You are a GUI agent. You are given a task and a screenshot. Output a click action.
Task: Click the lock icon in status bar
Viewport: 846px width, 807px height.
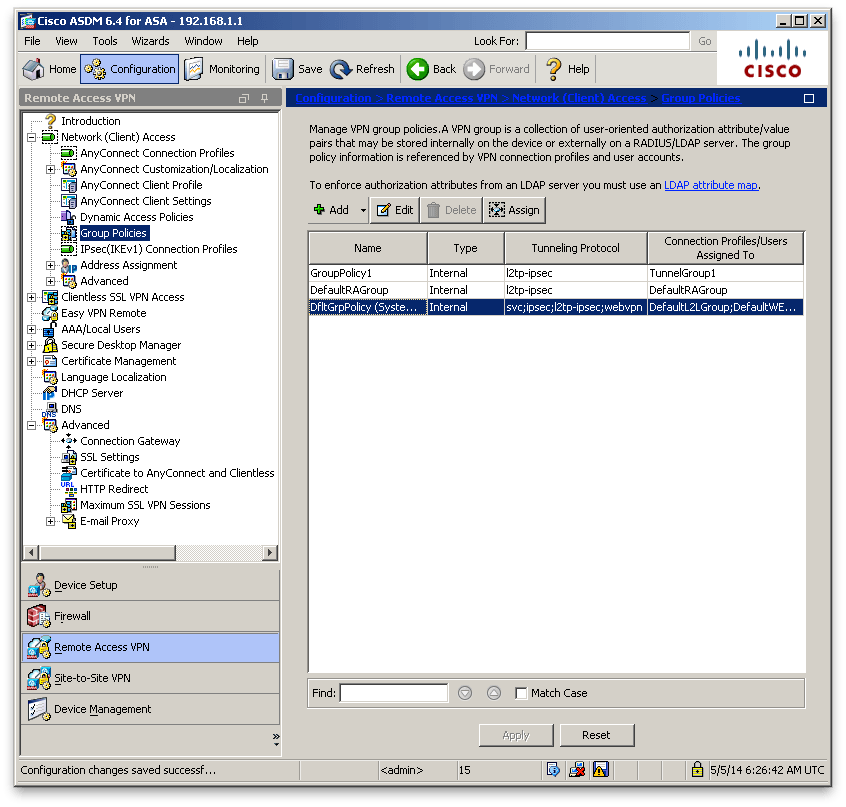(697, 770)
